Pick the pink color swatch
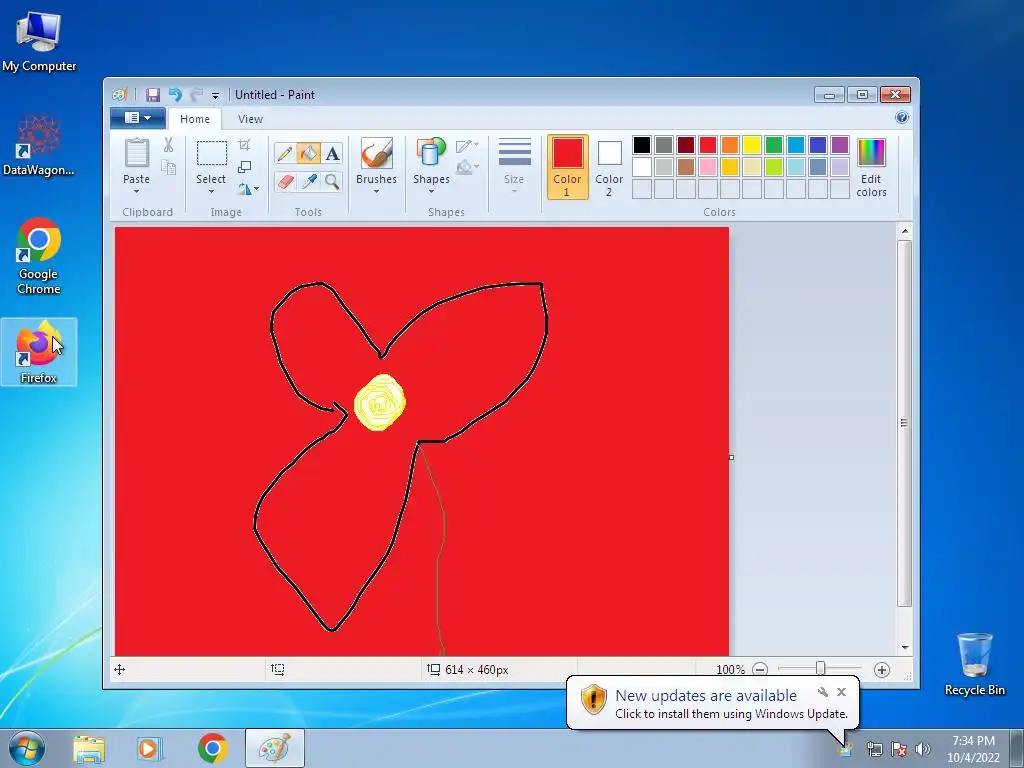The height and width of the screenshot is (768, 1024). coord(708,167)
